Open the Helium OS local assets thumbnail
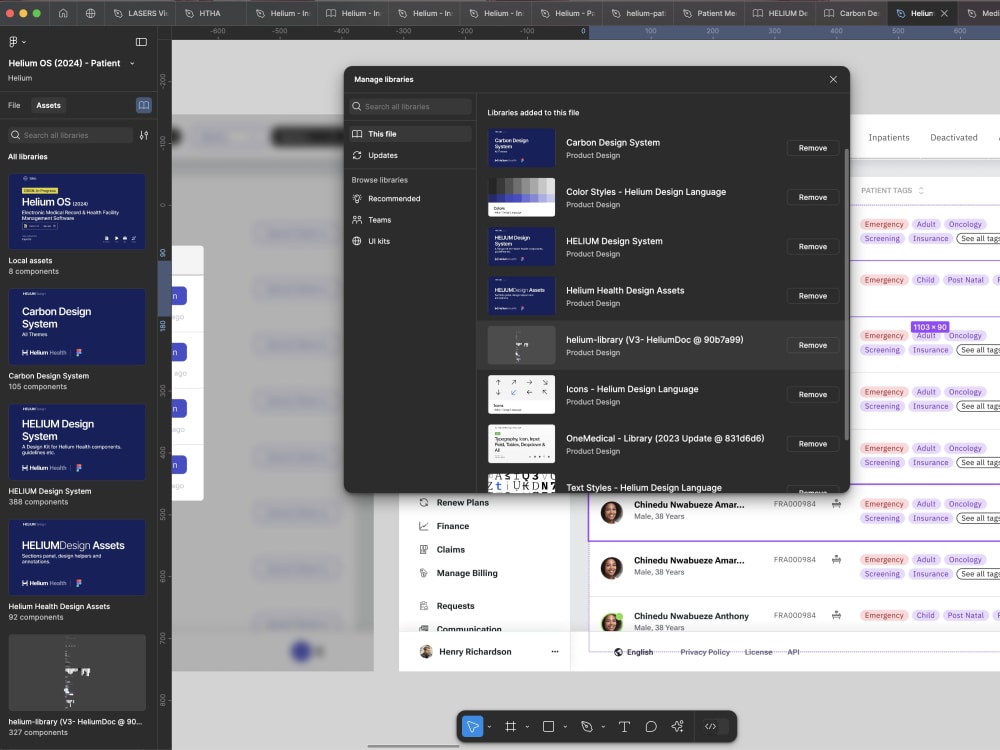 pos(77,211)
